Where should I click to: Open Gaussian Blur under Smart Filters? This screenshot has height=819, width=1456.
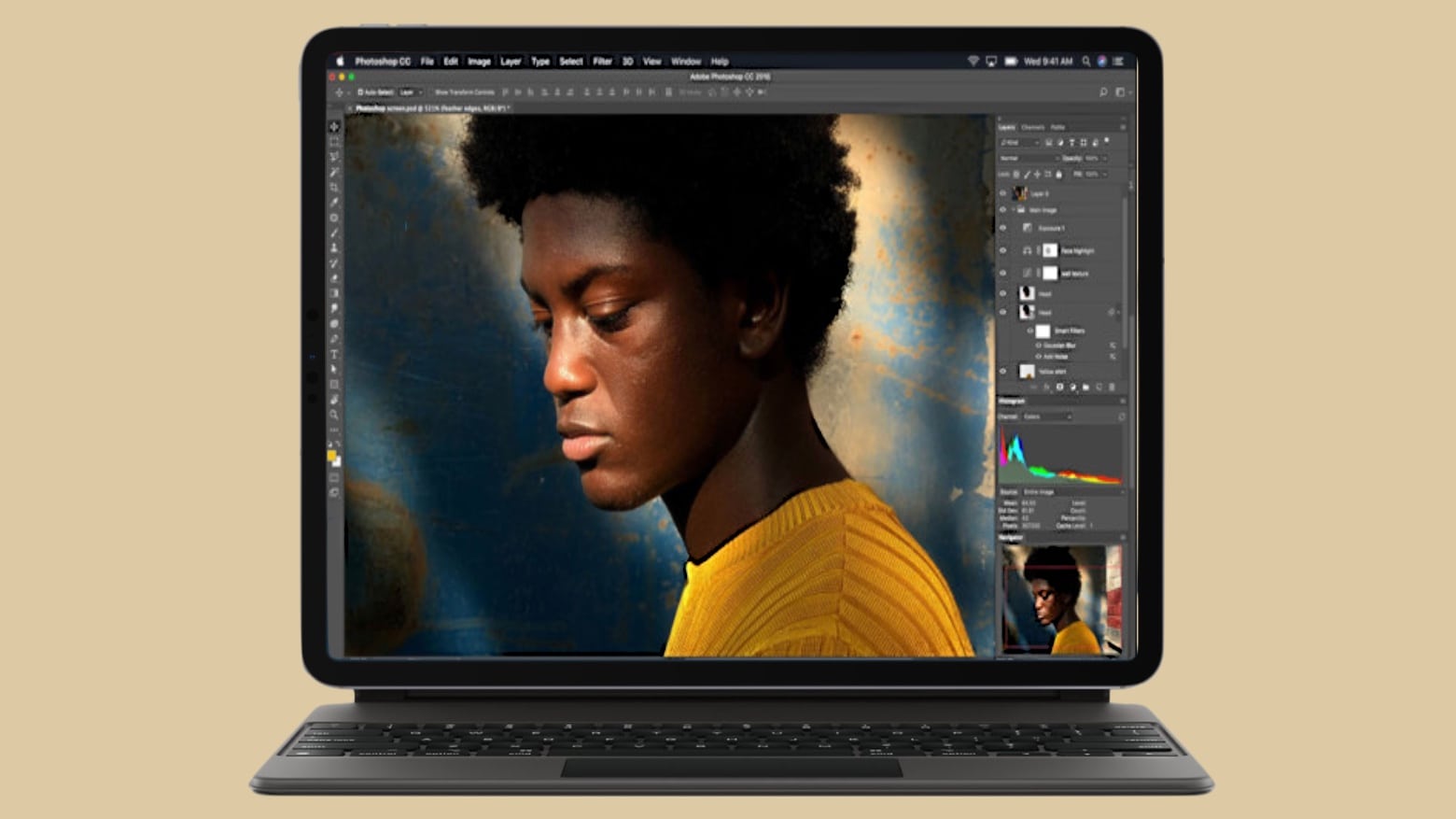[1054, 346]
